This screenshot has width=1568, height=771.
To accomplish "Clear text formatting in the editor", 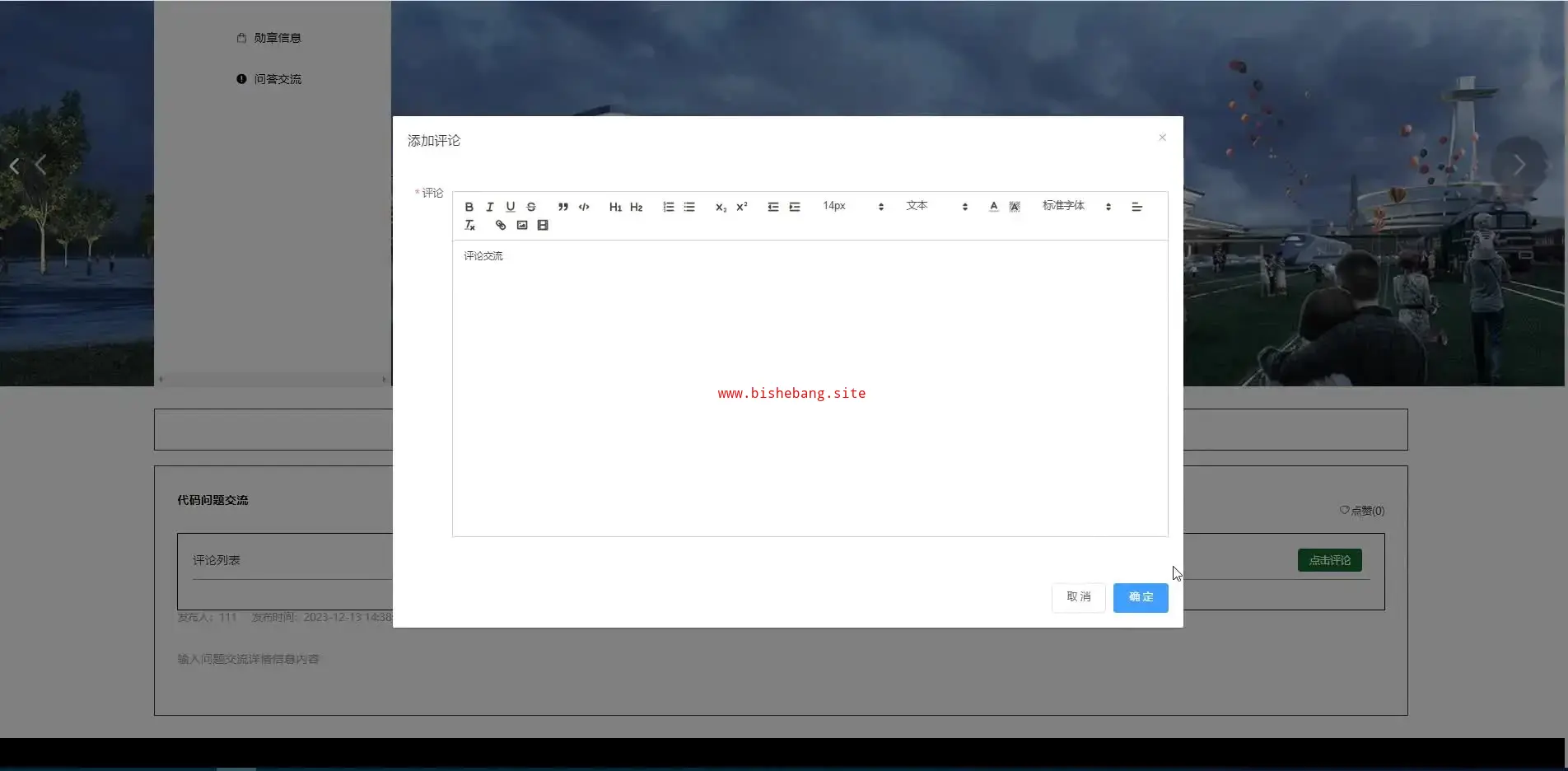I will pyautogui.click(x=469, y=225).
